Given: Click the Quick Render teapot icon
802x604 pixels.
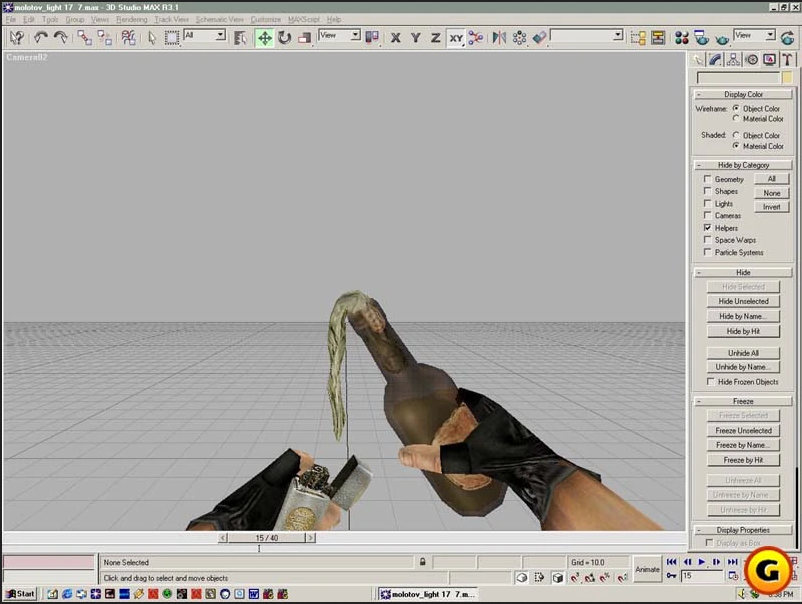Looking at the screenshot, I should 722,37.
